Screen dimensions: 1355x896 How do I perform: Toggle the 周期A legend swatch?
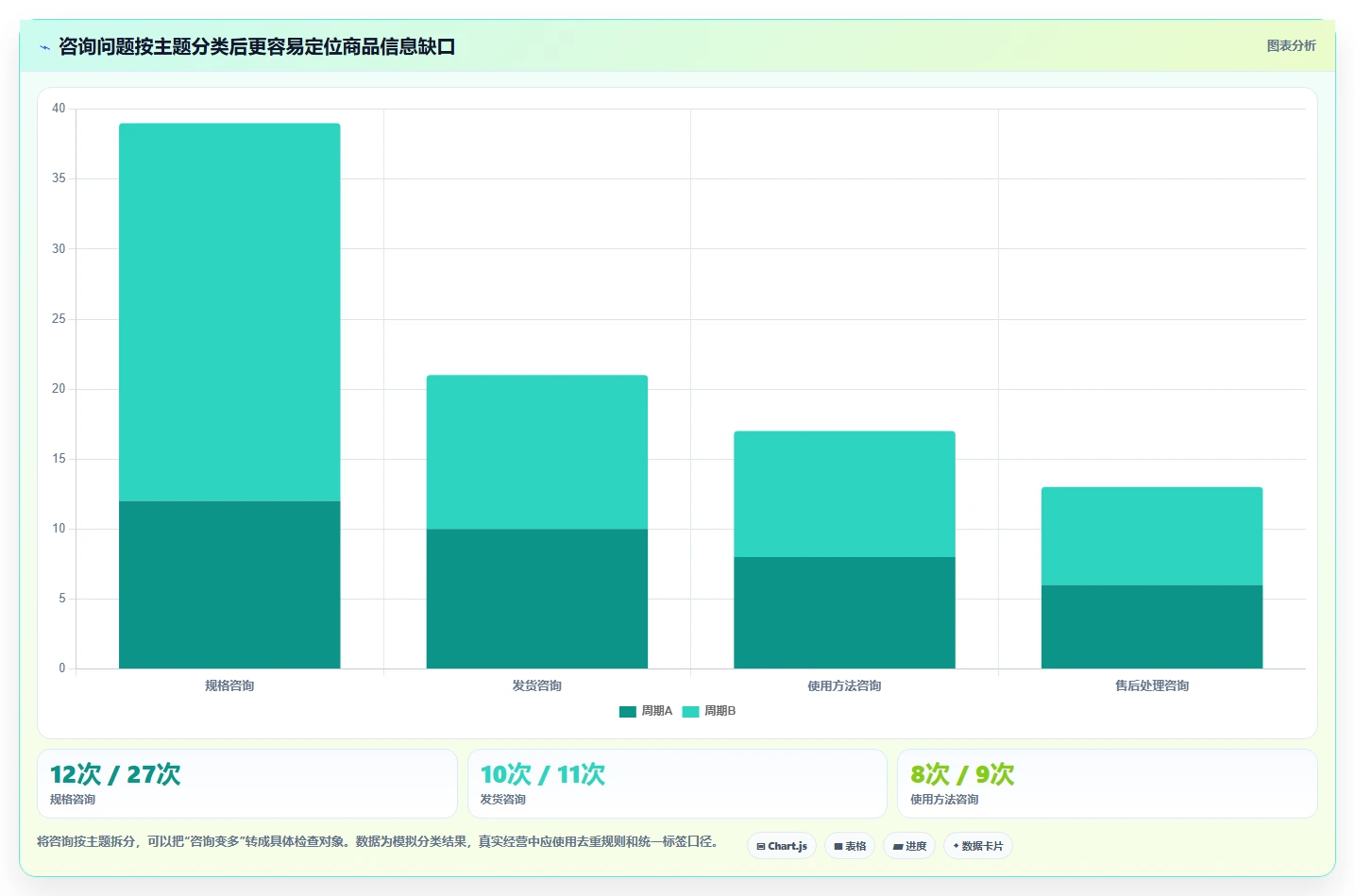tap(628, 711)
